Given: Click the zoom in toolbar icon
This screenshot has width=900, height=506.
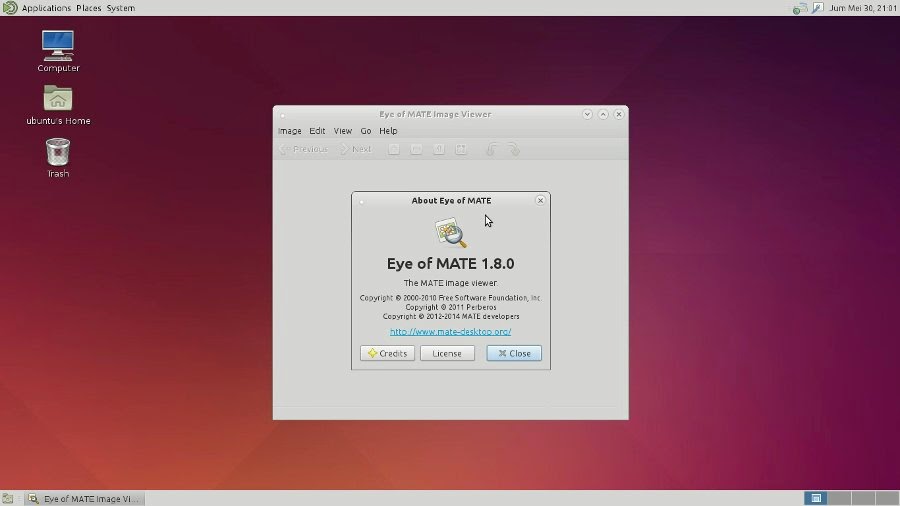Looking at the screenshot, I should pyautogui.click(x=394, y=149).
